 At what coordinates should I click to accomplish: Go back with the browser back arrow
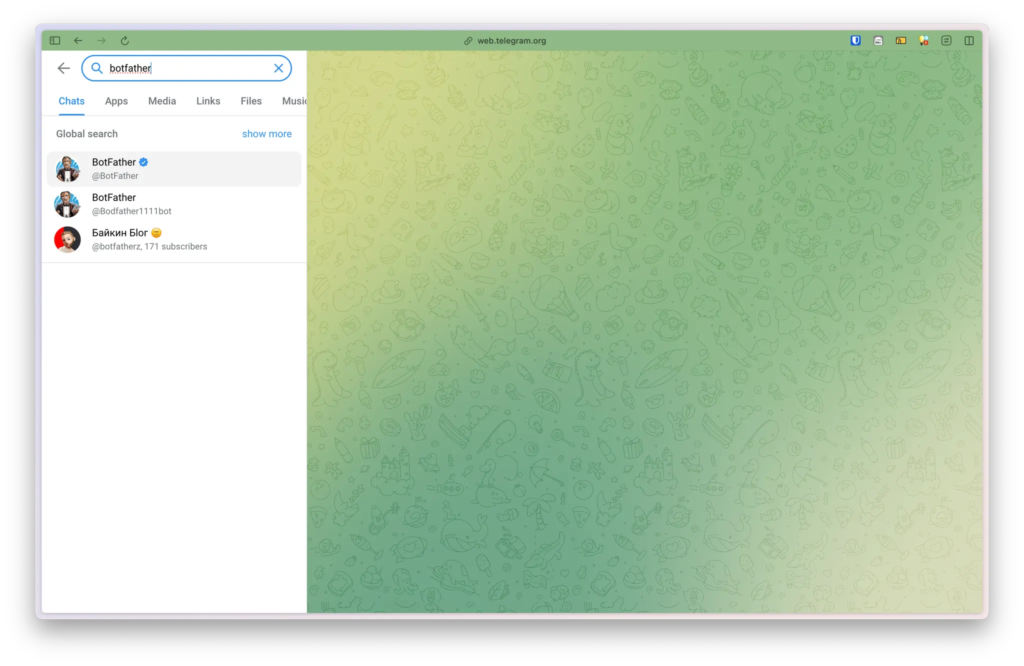click(78, 40)
